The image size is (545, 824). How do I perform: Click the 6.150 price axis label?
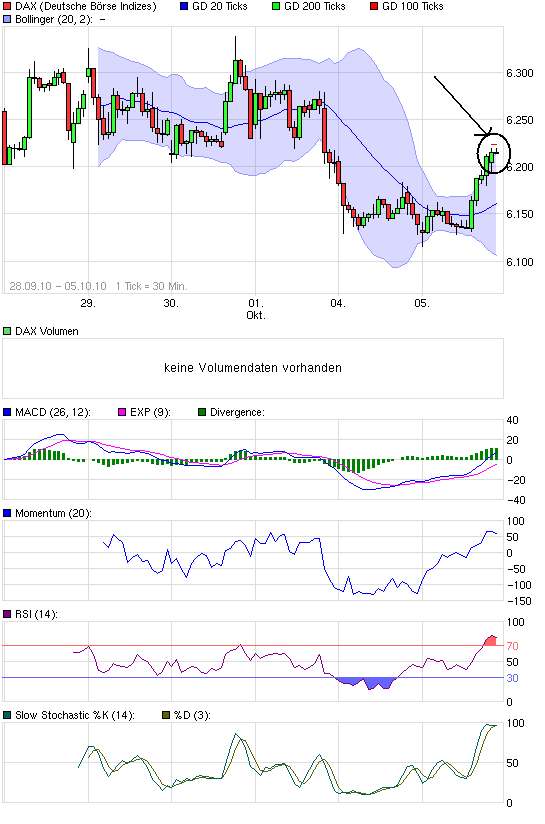click(520, 214)
